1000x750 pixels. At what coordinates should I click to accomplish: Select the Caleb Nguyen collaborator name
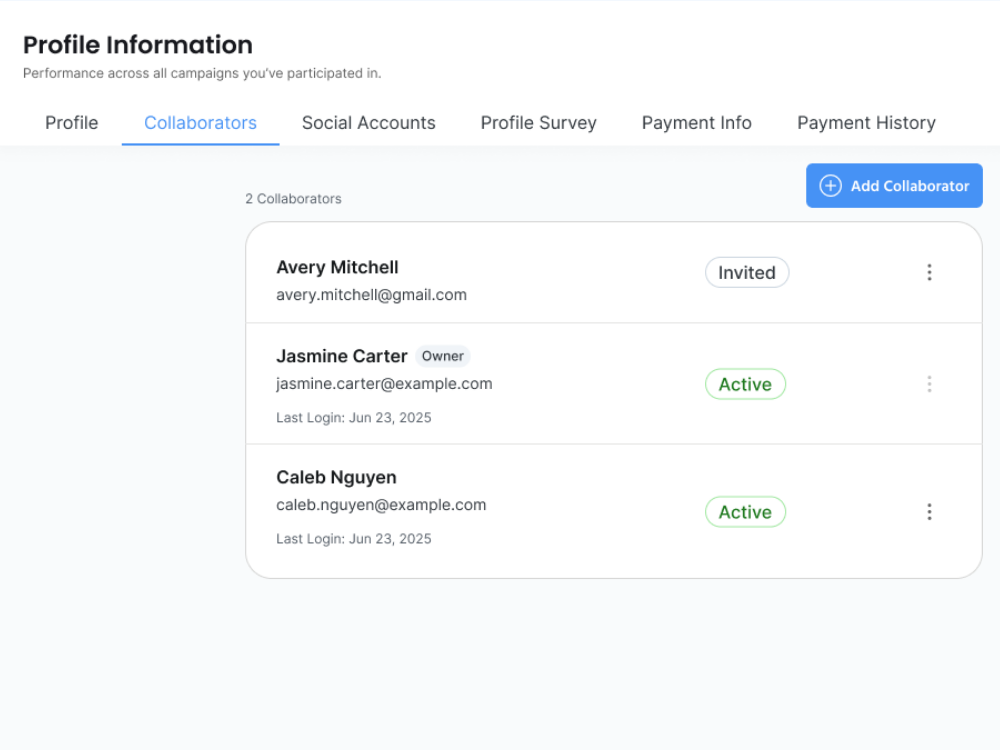click(x=336, y=477)
